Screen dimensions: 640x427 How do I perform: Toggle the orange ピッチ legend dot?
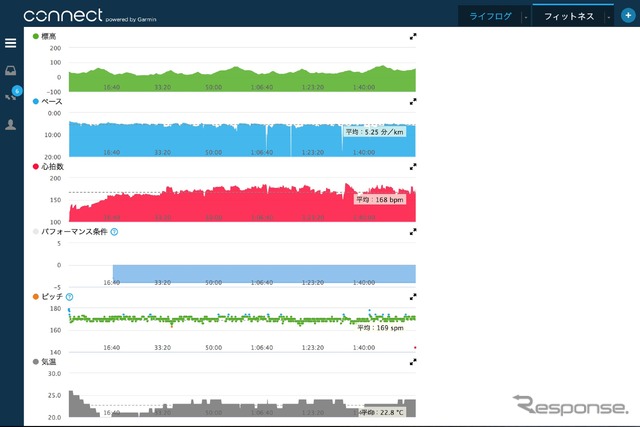36,297
